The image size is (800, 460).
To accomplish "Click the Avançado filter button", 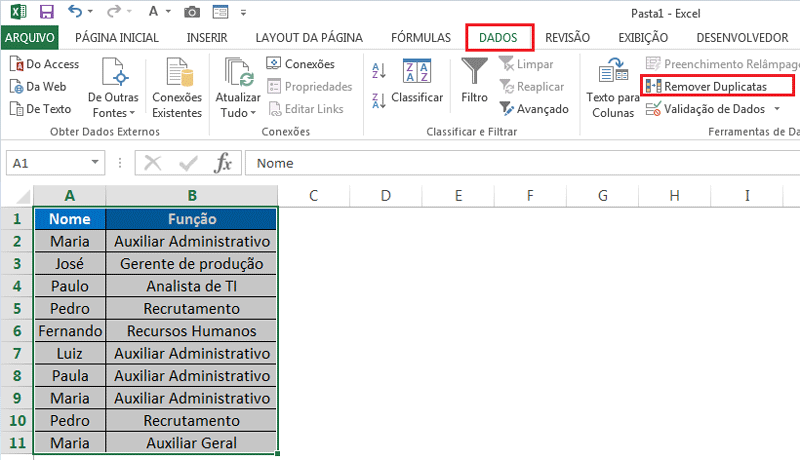I will click(x=534, y=109).
